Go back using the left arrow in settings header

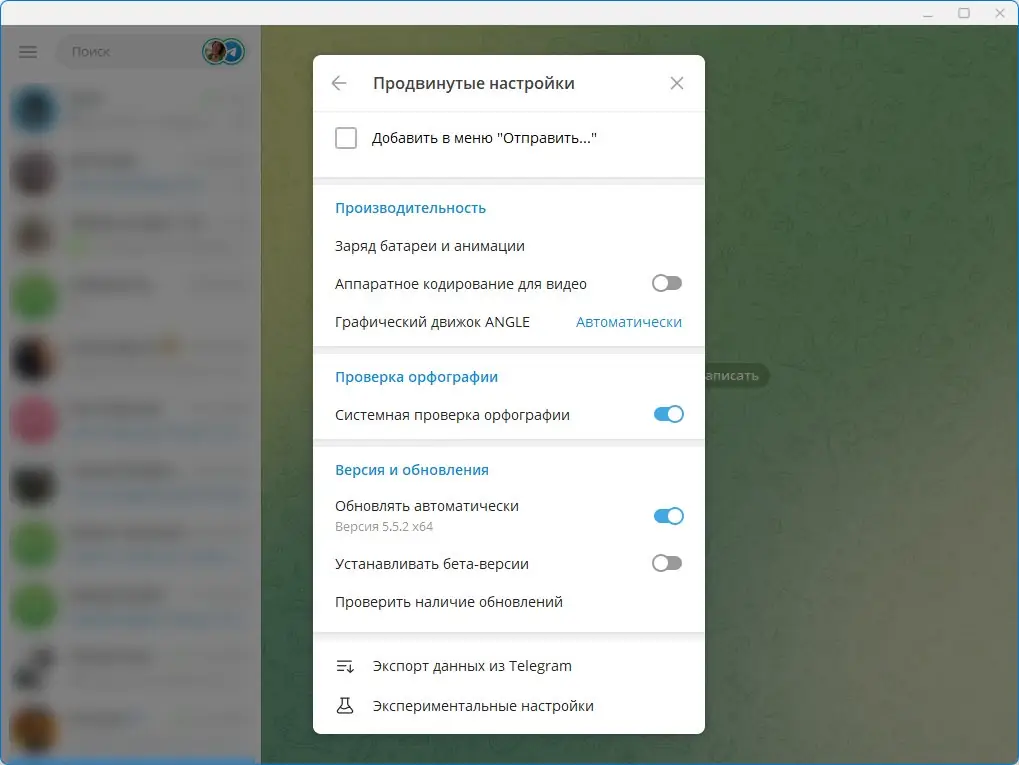click(x=338, y=83)
